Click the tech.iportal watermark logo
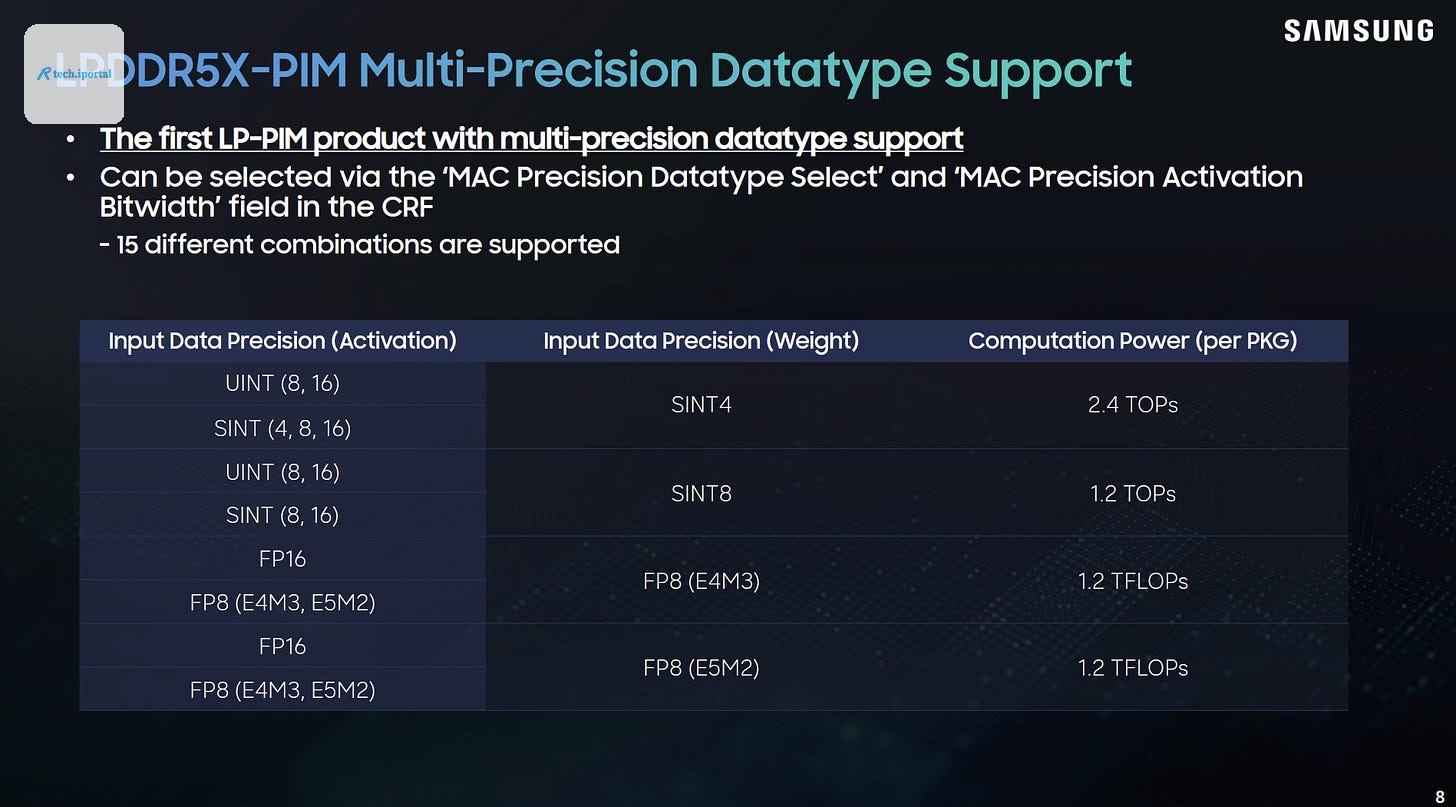The height and width of the screenshot is (807, 1456). pyautogui.click(x=74, y=74)
